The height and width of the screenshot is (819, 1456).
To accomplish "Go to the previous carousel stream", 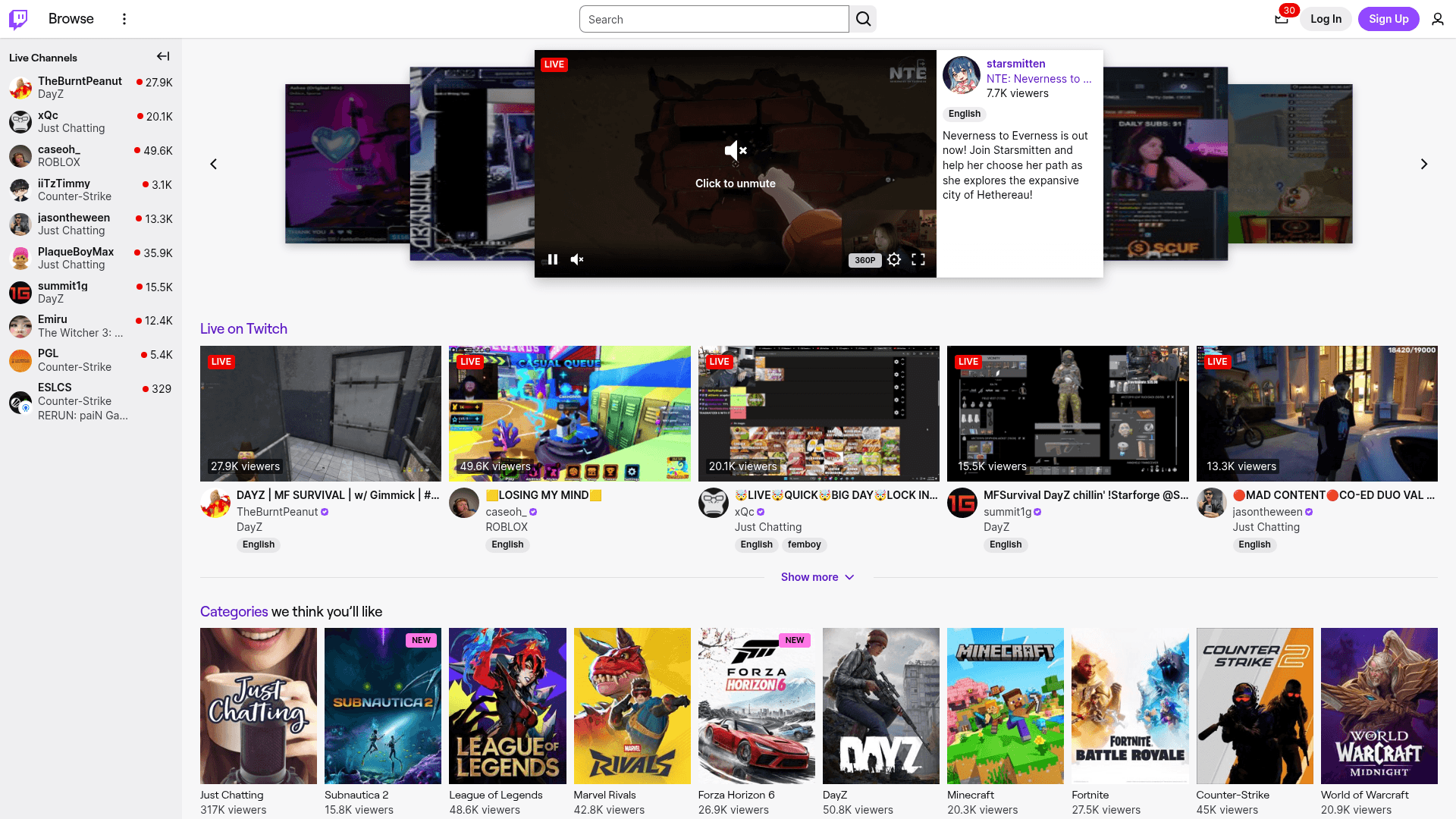I will click(x=214, y=164).
